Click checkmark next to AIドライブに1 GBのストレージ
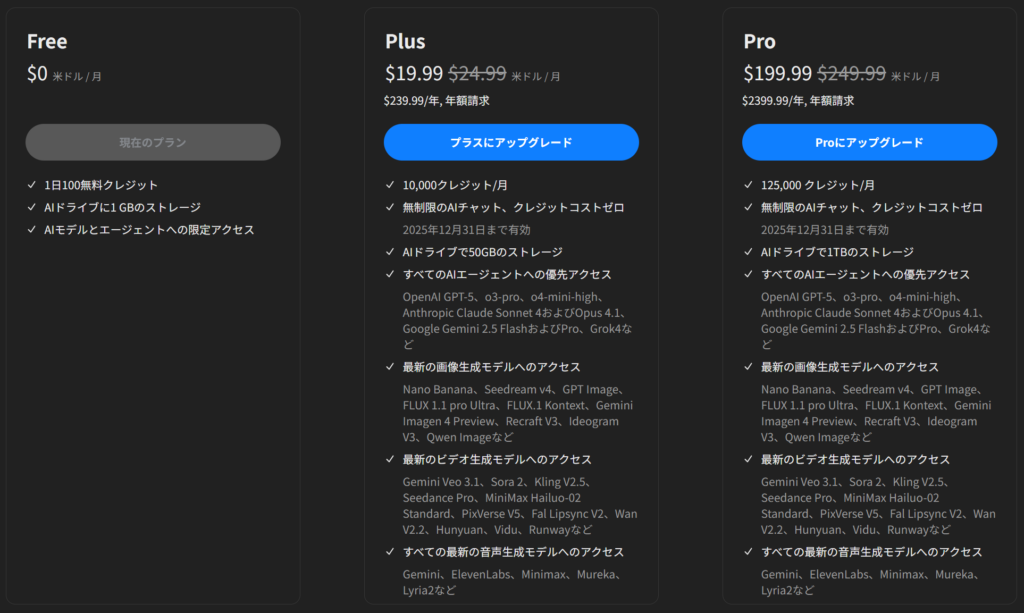This screenshot has width=1024, height=613. tap(33, 208)
